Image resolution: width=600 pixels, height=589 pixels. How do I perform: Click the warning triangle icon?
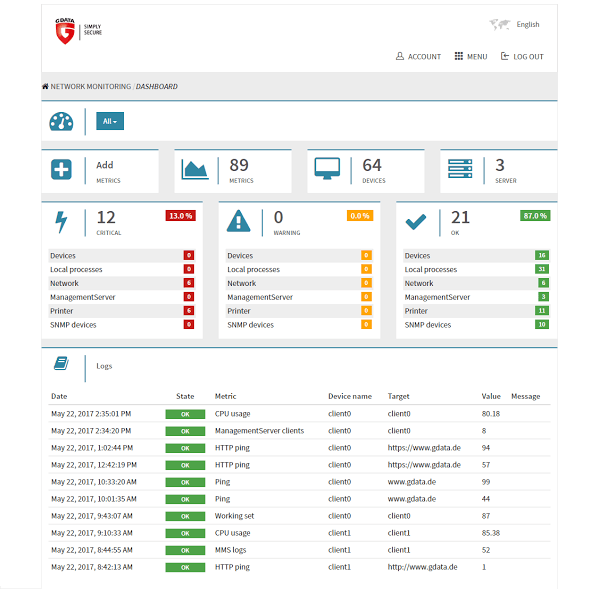(x=239, y=222)
